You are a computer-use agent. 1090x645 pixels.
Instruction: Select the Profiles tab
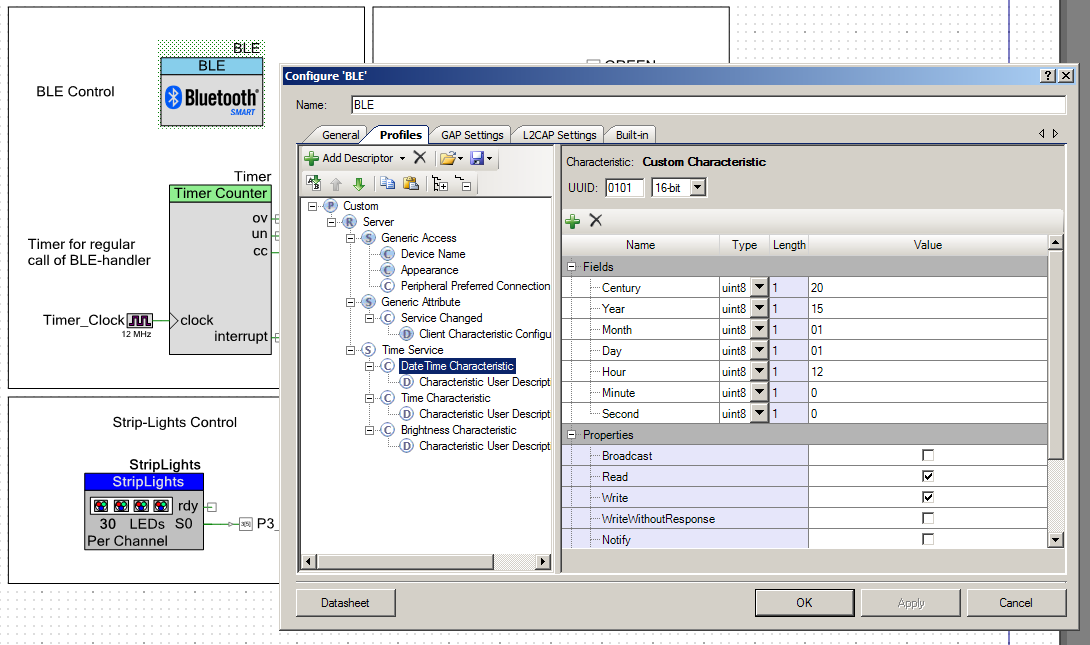pyautogui.click(x=400, y=134)
